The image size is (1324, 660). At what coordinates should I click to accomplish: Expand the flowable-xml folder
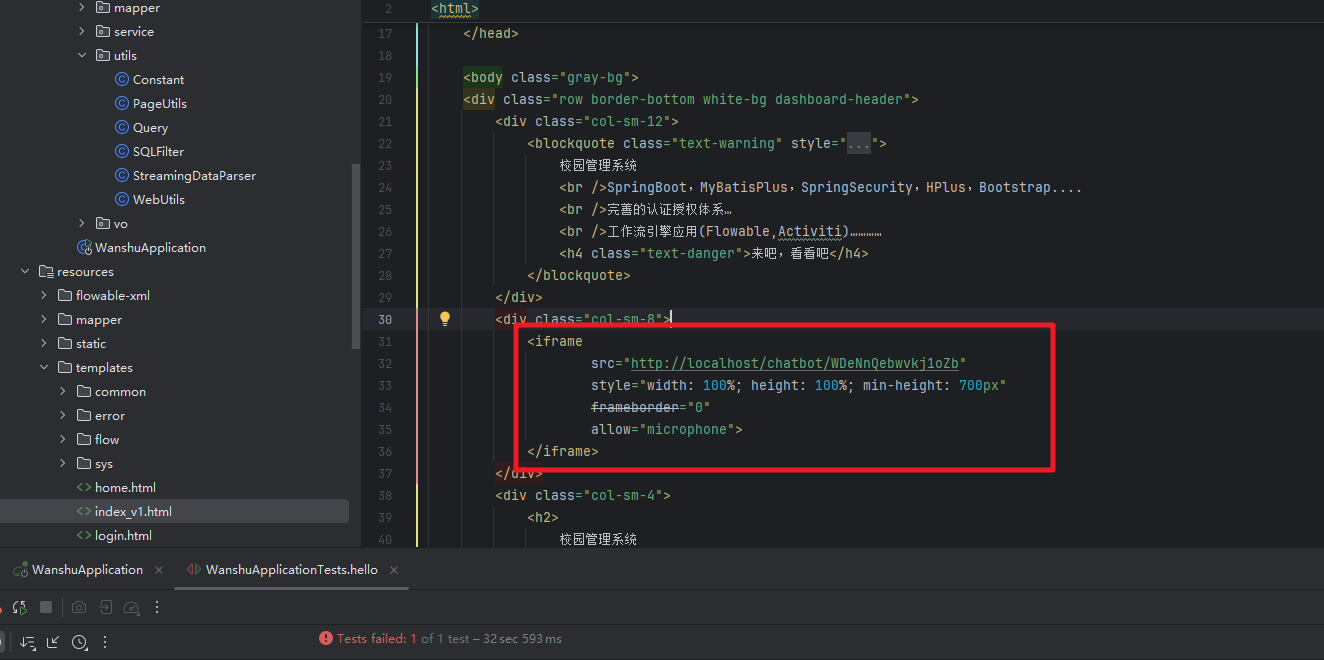coord(44,296)
